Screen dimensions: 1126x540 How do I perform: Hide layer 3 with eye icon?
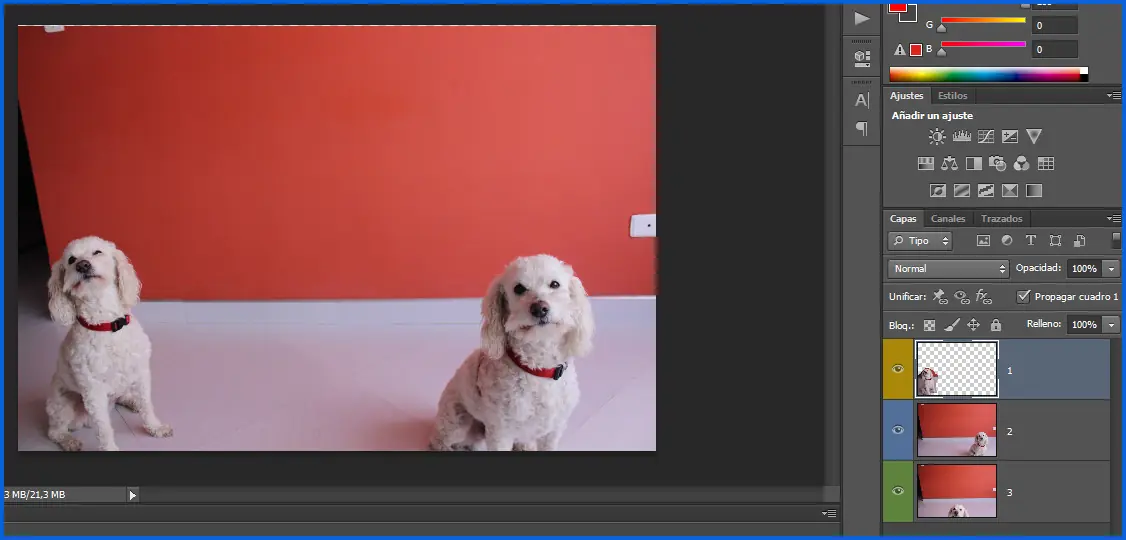click(898, 491)
